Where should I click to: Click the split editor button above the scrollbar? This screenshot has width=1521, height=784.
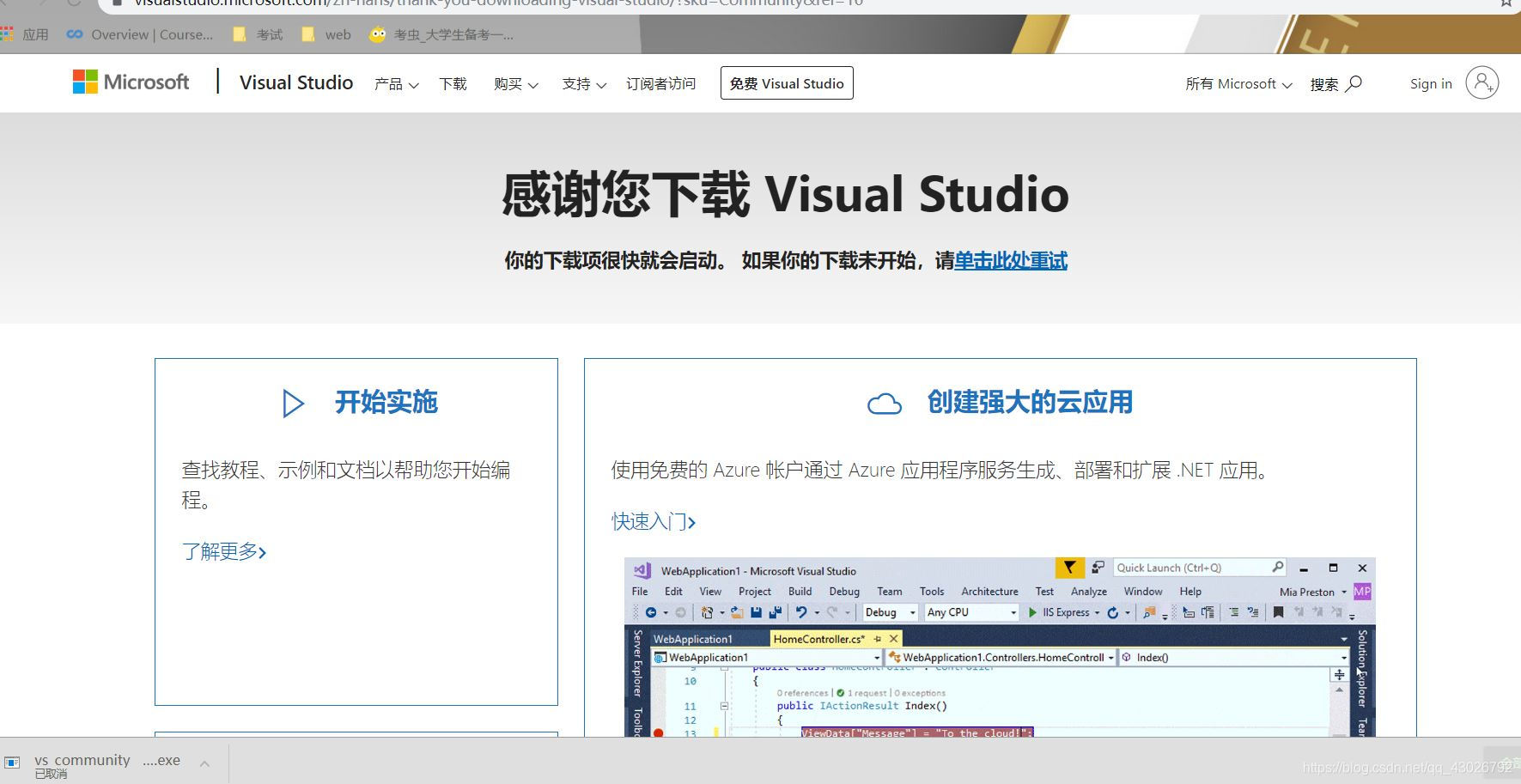coord(1339,675)
